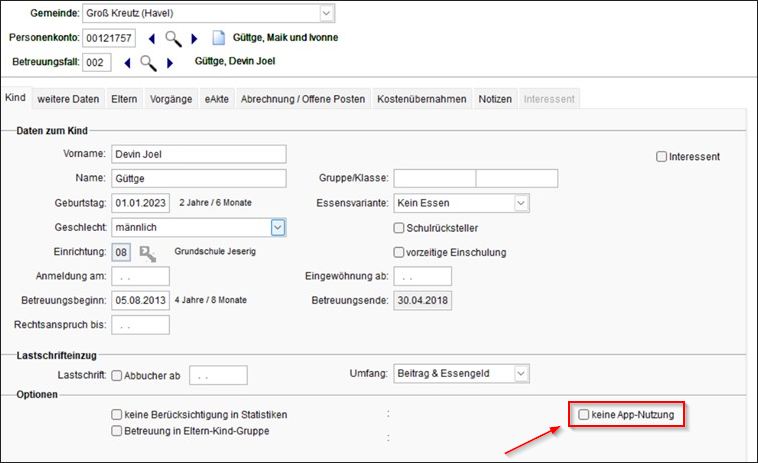Go to next Personenkonto with right arrow
Image resolution: width=758 pixels, height=463 pixels.
194,38
